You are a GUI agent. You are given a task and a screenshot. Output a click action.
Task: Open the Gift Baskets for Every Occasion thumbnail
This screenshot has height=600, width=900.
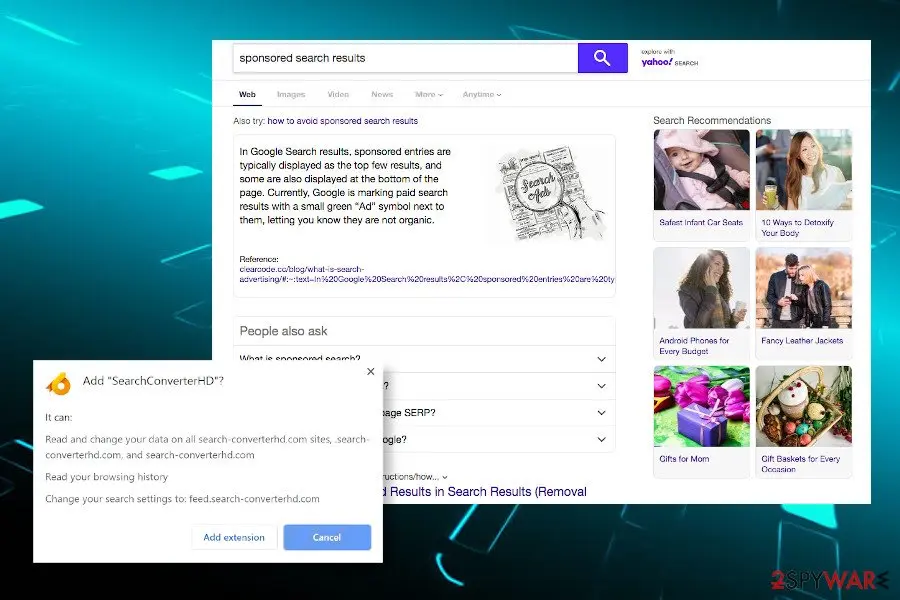[x=804, y=407]
